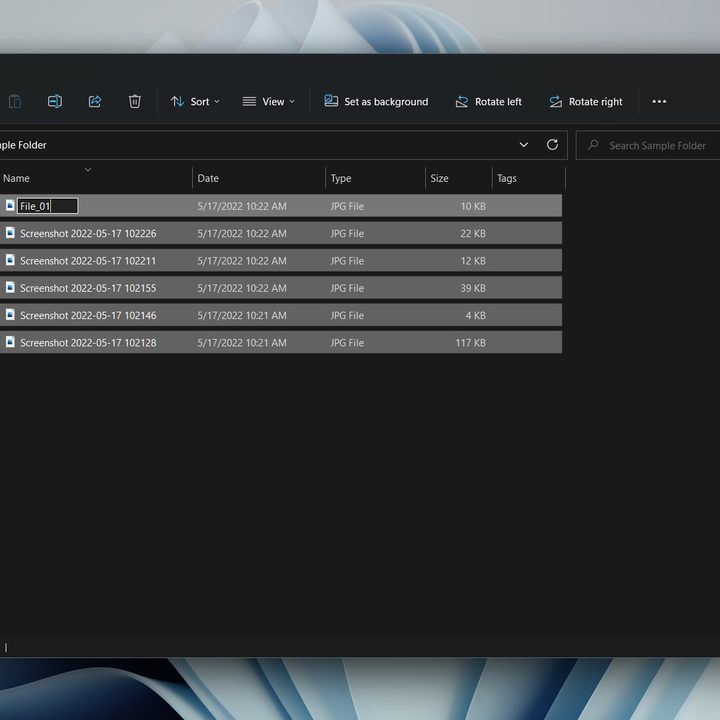Toggle sort direction chevron above Name
720x720 pixels.
pyautogui.click(x=88, y=170)
